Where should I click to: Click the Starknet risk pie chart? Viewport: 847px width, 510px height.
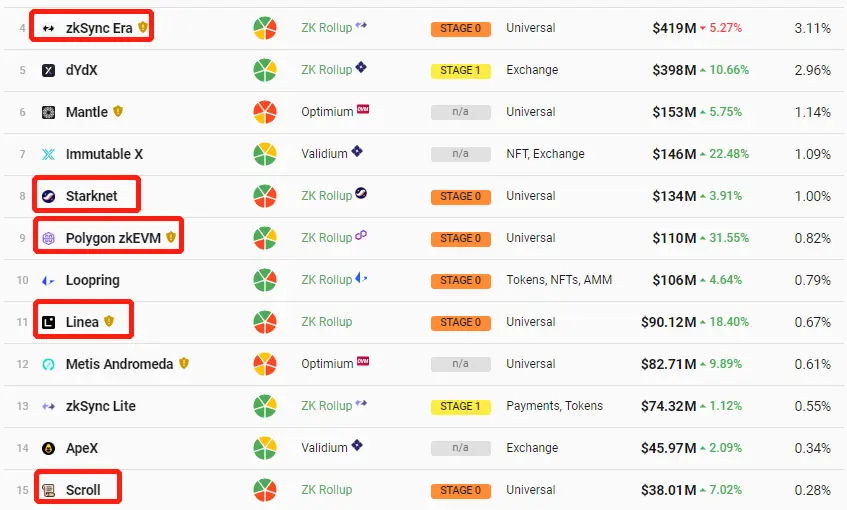265,196
